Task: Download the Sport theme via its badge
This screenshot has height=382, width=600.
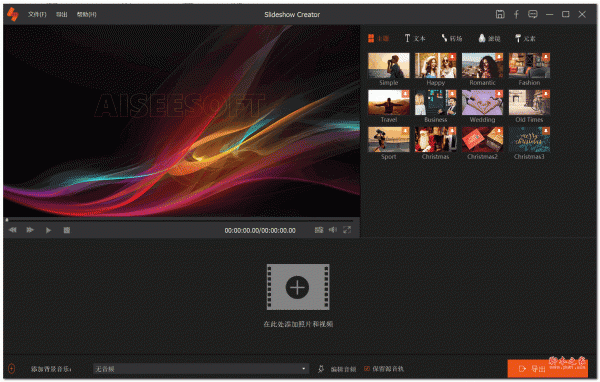Action: pos(405,131)
